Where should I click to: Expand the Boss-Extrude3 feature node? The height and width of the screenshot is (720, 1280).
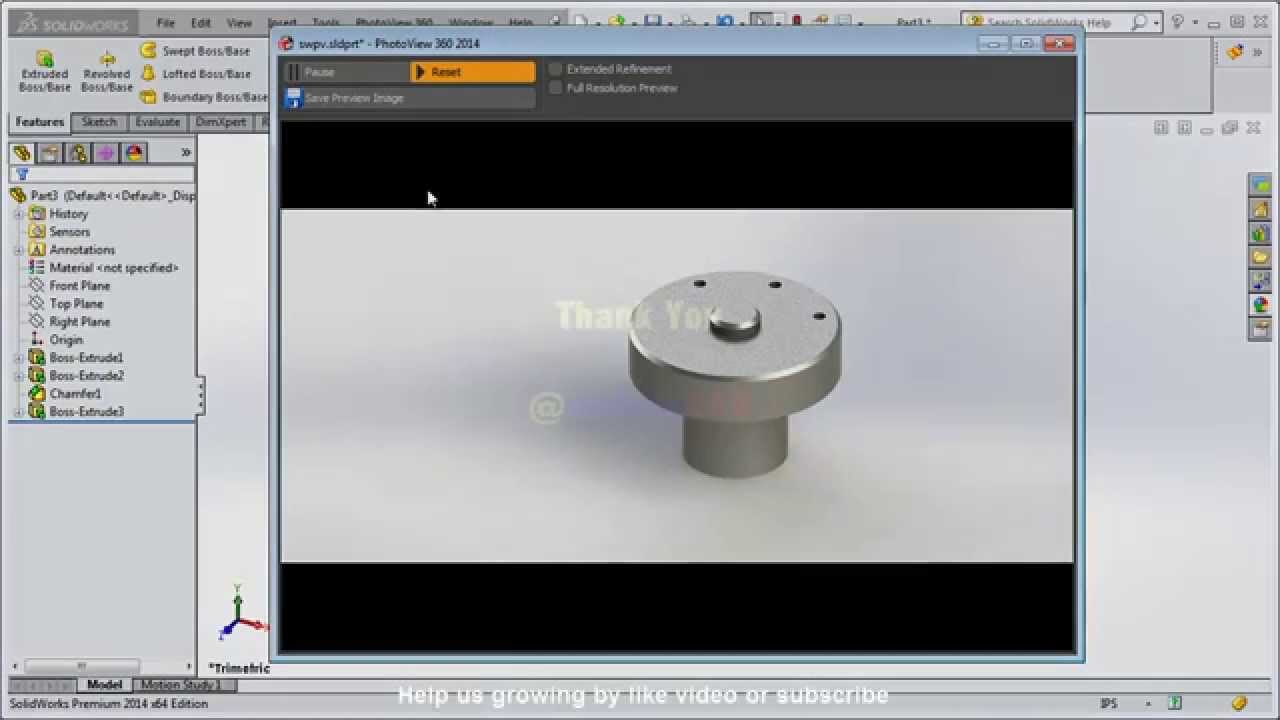click(x=18, y=412)
